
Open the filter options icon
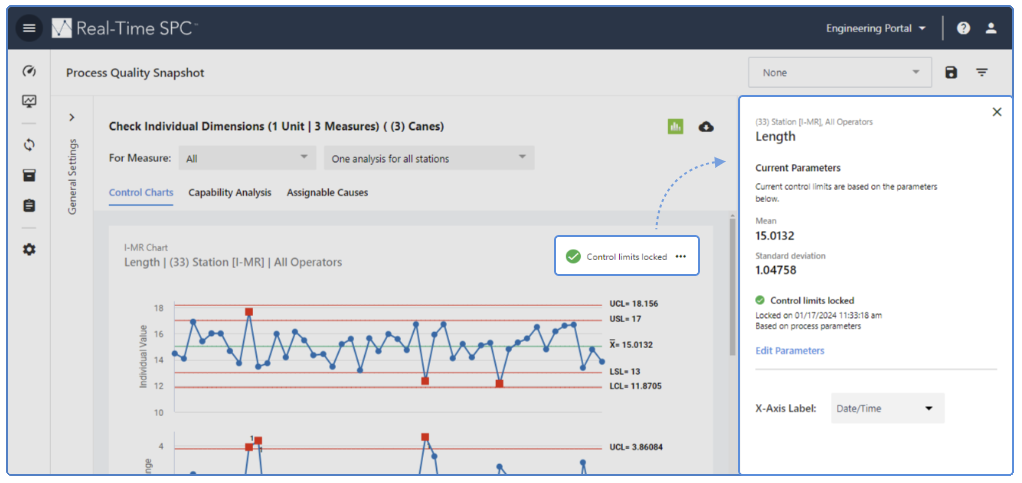click(x=982, y=72)
